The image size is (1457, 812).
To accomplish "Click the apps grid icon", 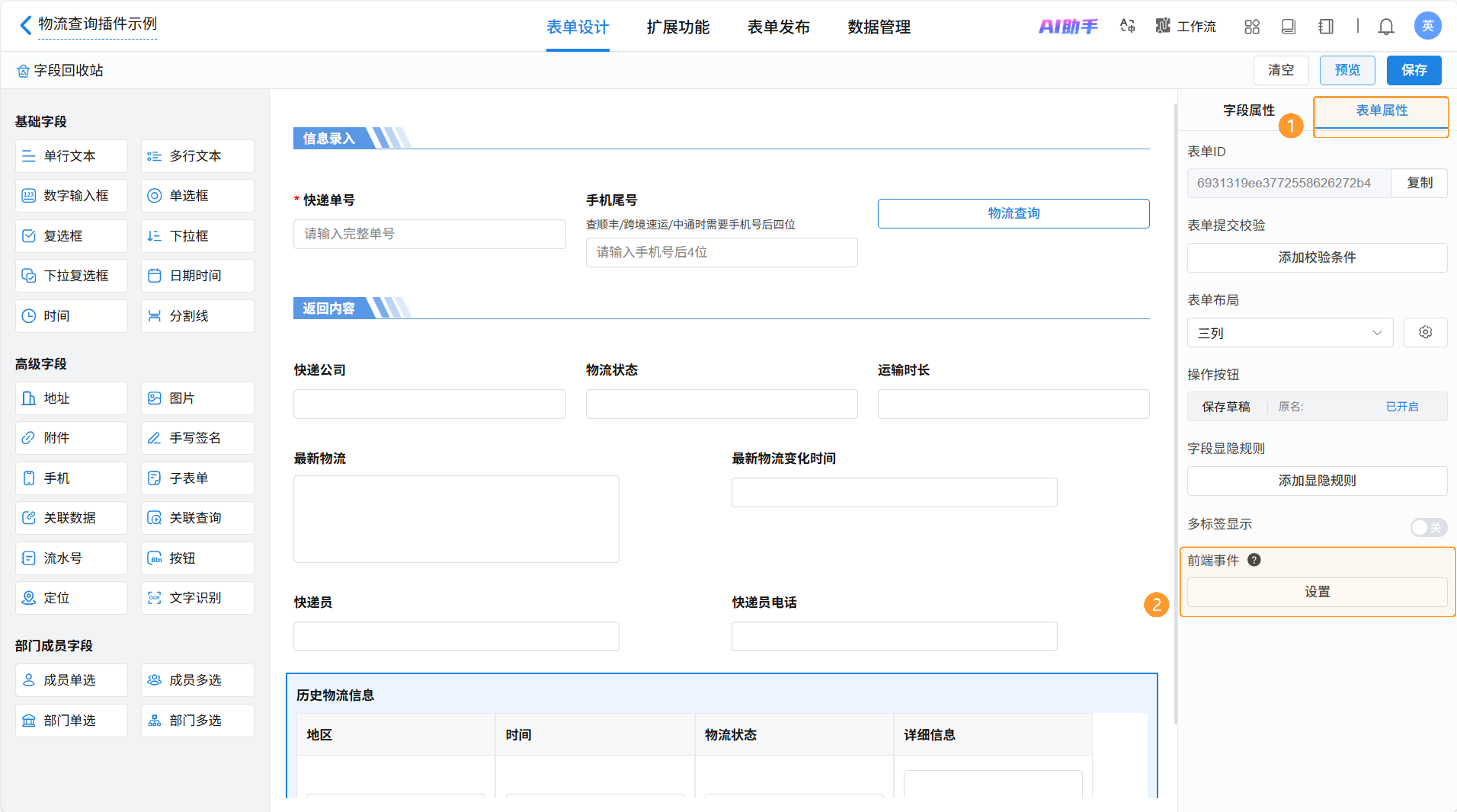I will pyautogui.click(x=1252, y=26).
